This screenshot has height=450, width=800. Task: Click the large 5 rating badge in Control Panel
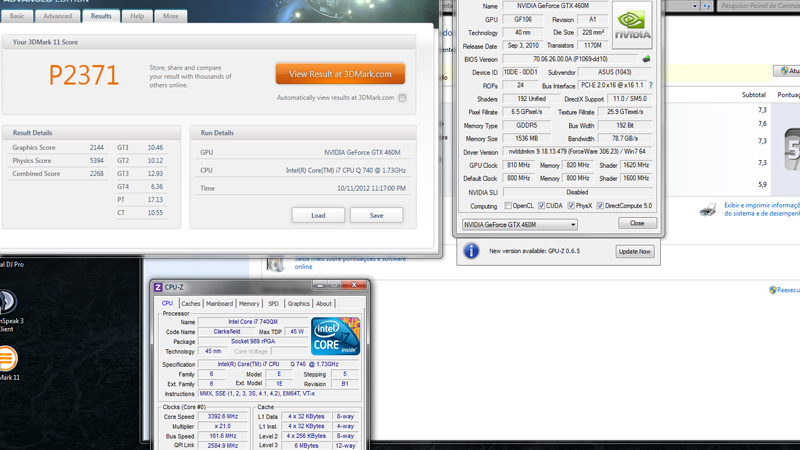coord(792,149)
